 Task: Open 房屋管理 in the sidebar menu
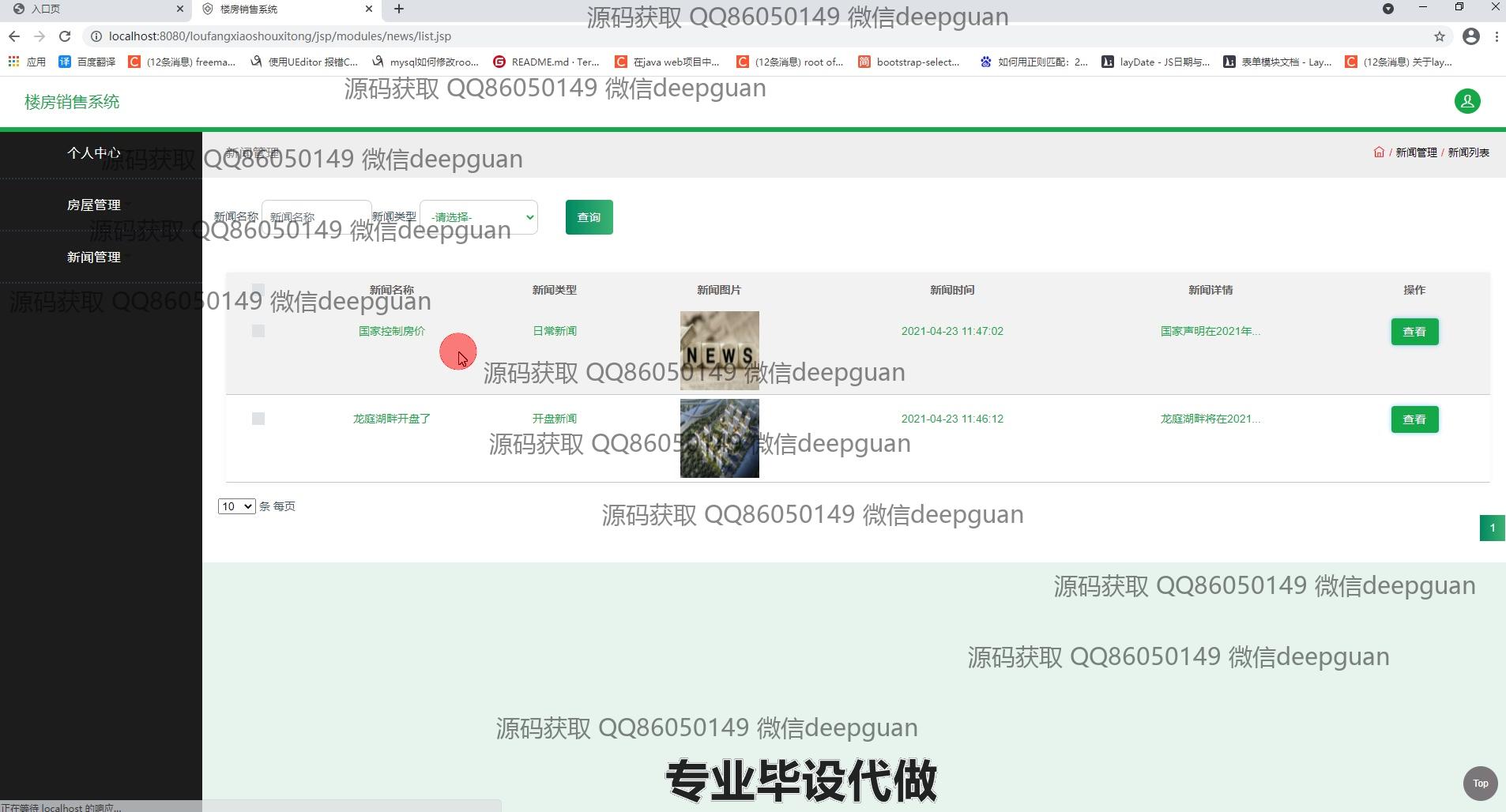94,205
